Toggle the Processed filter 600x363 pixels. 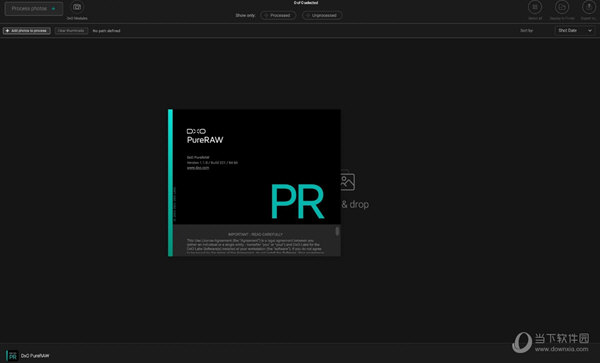pos(278,15)
